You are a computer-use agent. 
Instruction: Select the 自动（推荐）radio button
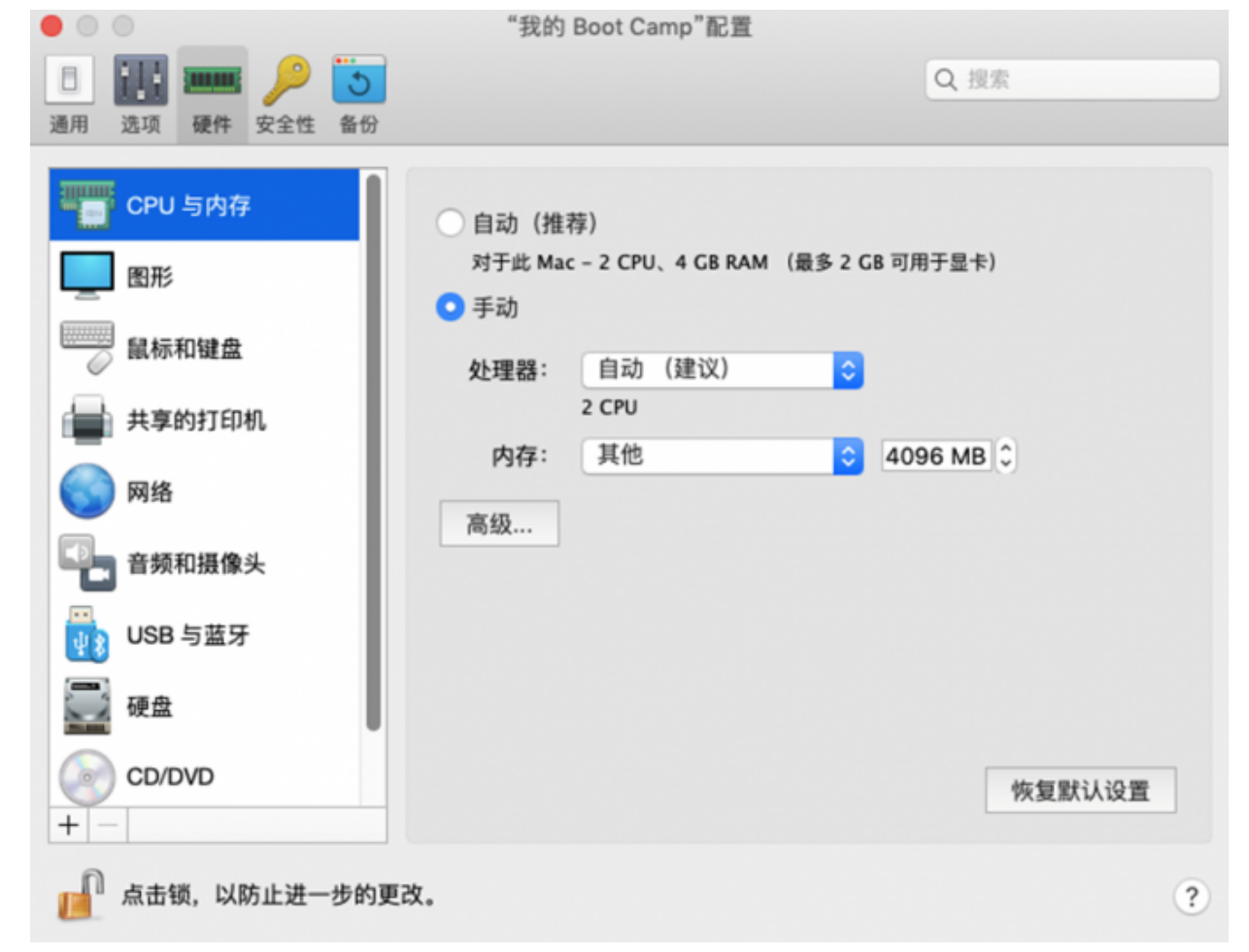coord(450,223)
